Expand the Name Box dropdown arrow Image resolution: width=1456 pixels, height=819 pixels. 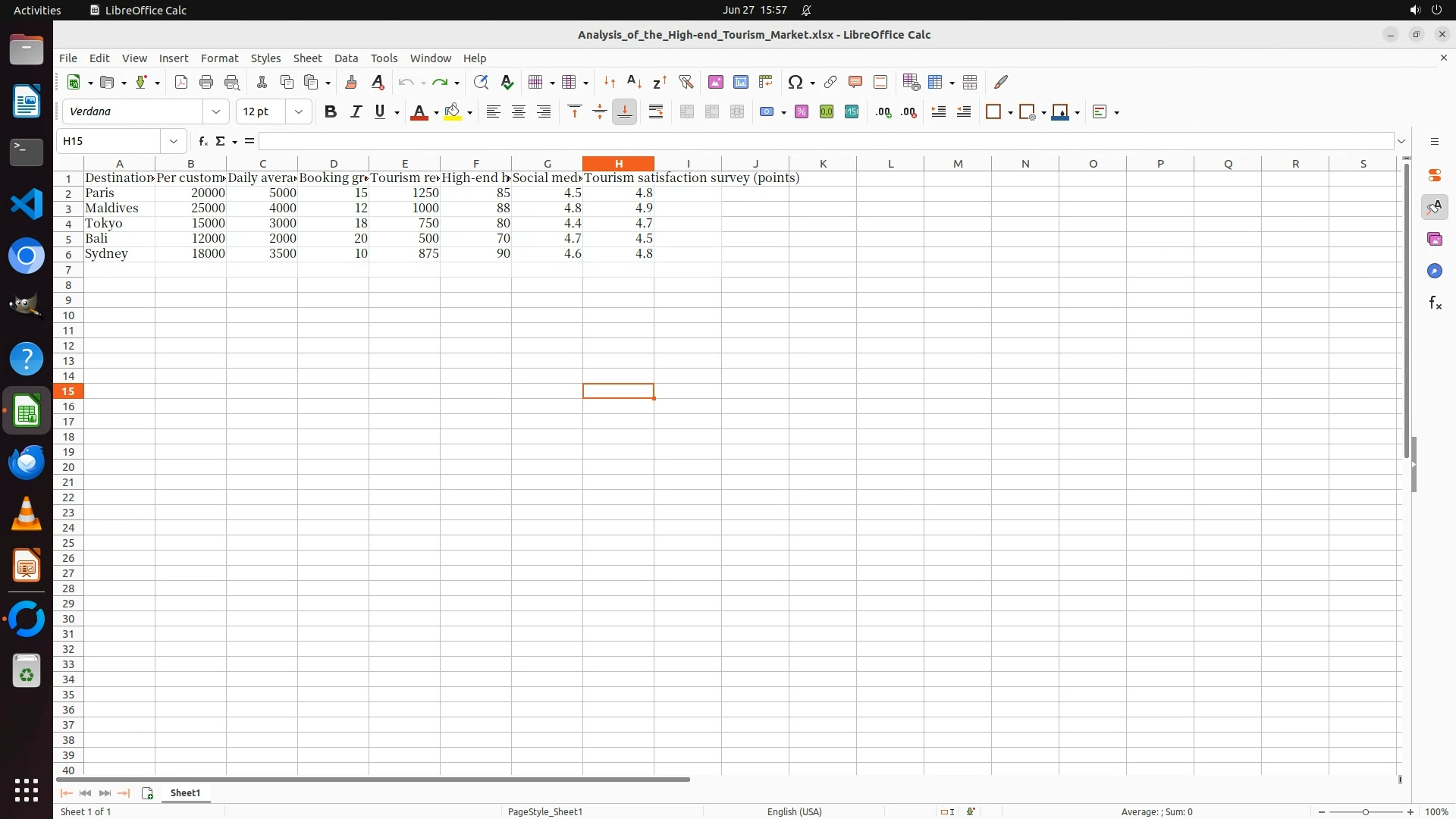pyautogui.click(x=174, y=141)
